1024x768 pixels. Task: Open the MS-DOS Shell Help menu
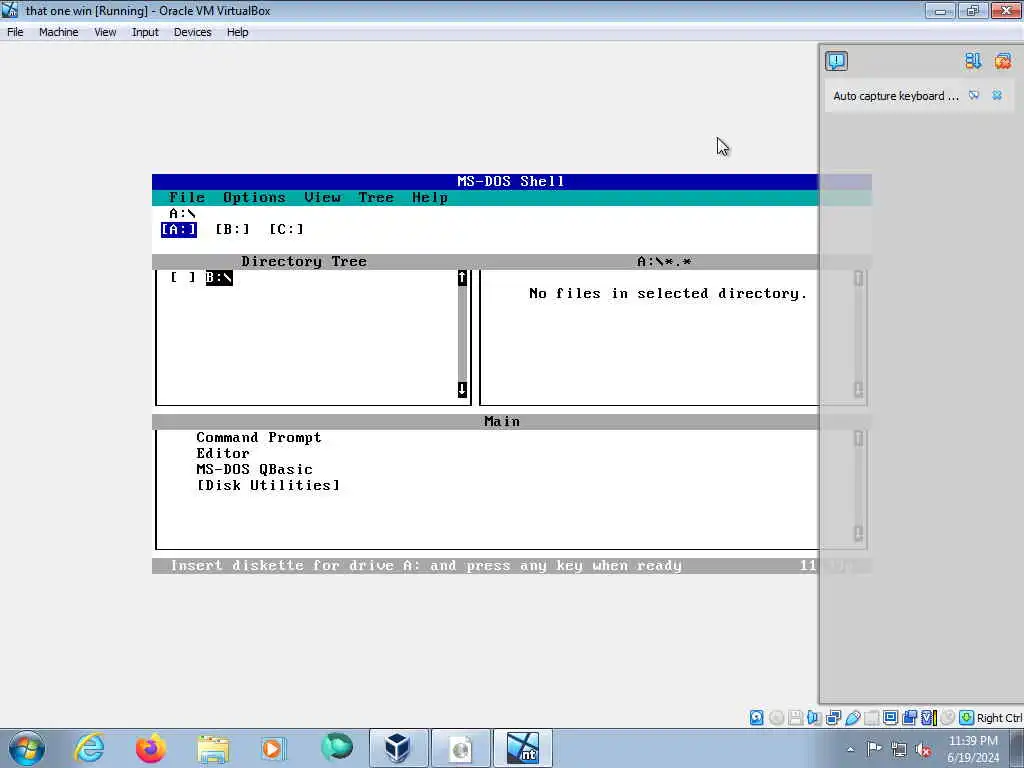(430, 197)
